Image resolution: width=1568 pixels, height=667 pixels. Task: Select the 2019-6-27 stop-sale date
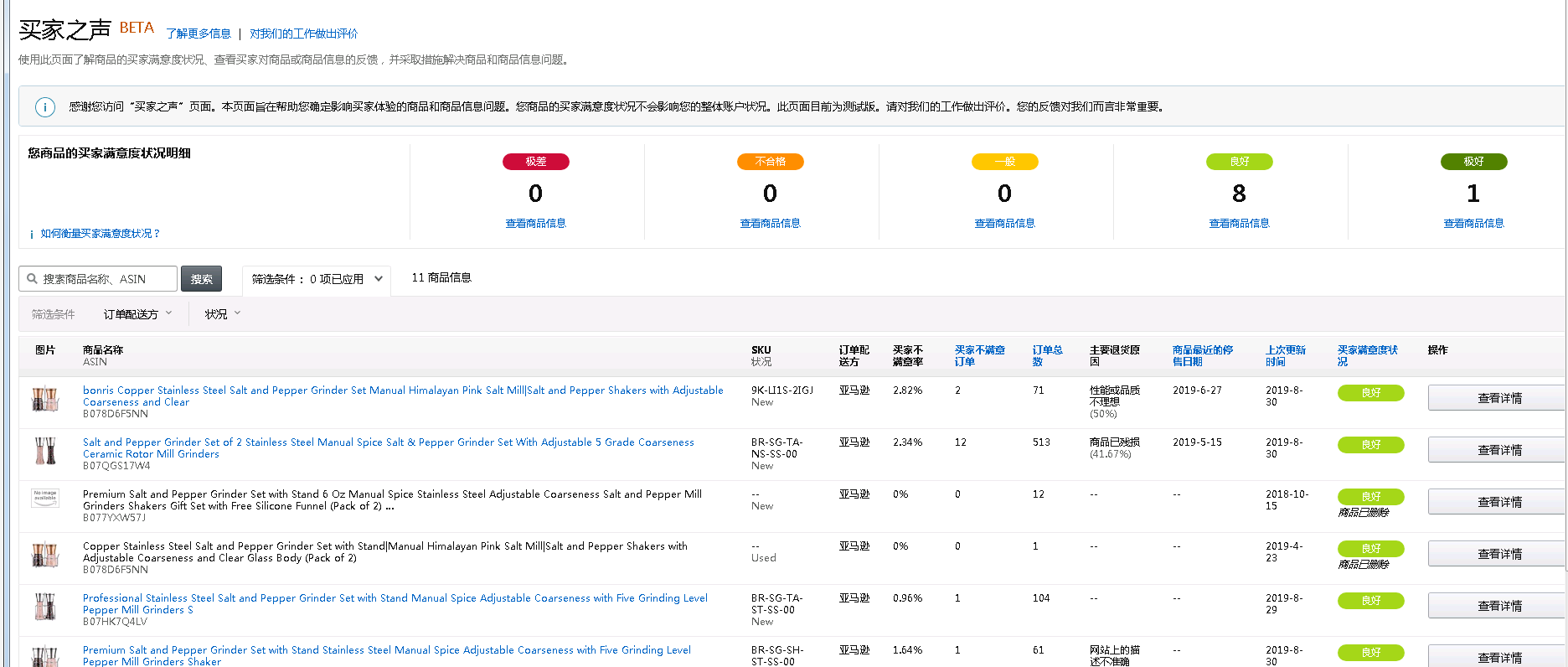pos(1197,390)
